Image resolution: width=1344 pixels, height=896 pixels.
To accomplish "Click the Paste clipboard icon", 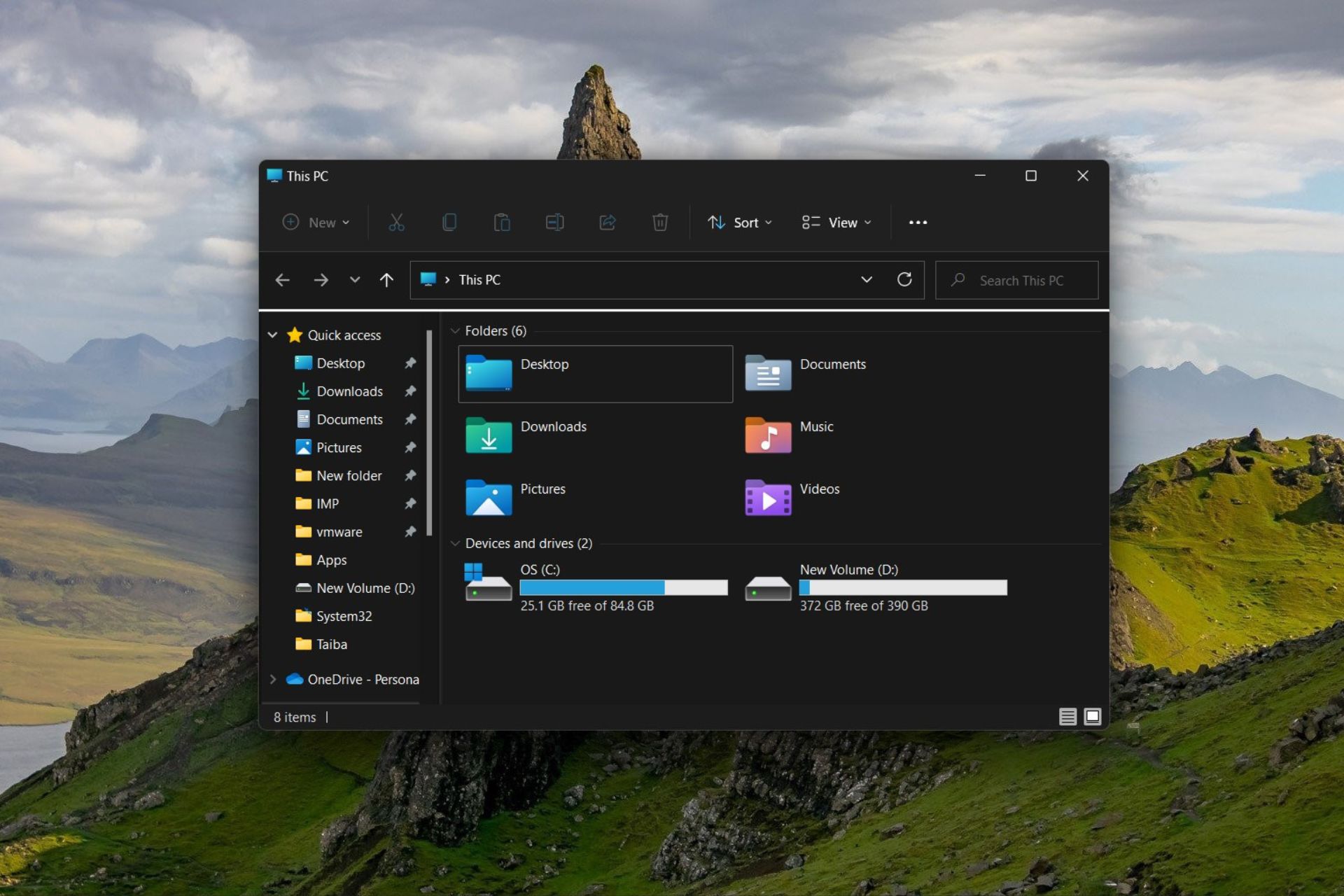I will [502, 223].
